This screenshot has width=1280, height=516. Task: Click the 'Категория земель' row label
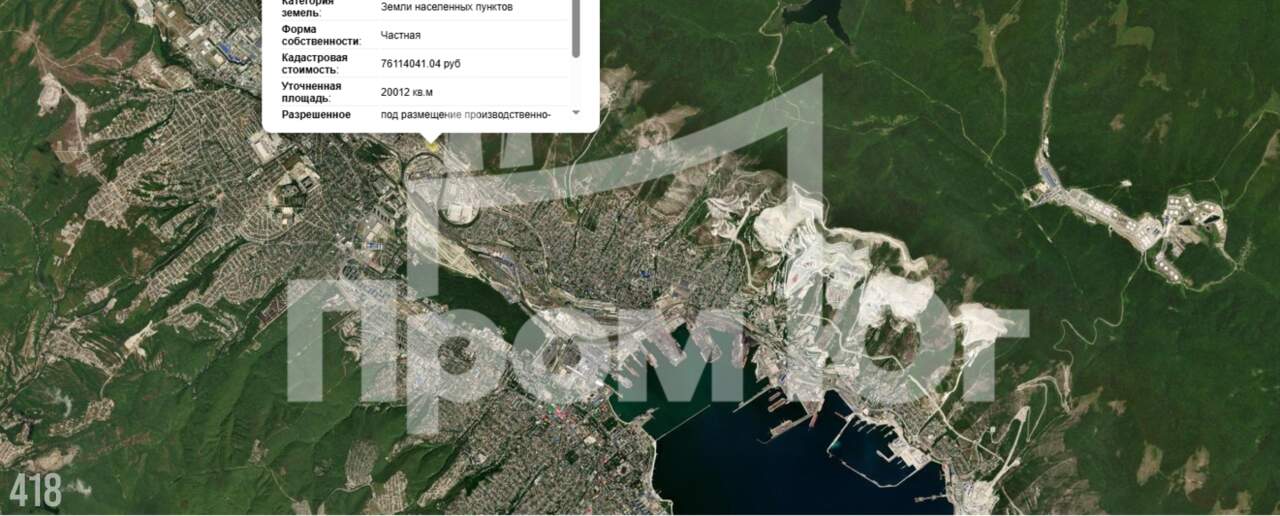click(308, 7)
